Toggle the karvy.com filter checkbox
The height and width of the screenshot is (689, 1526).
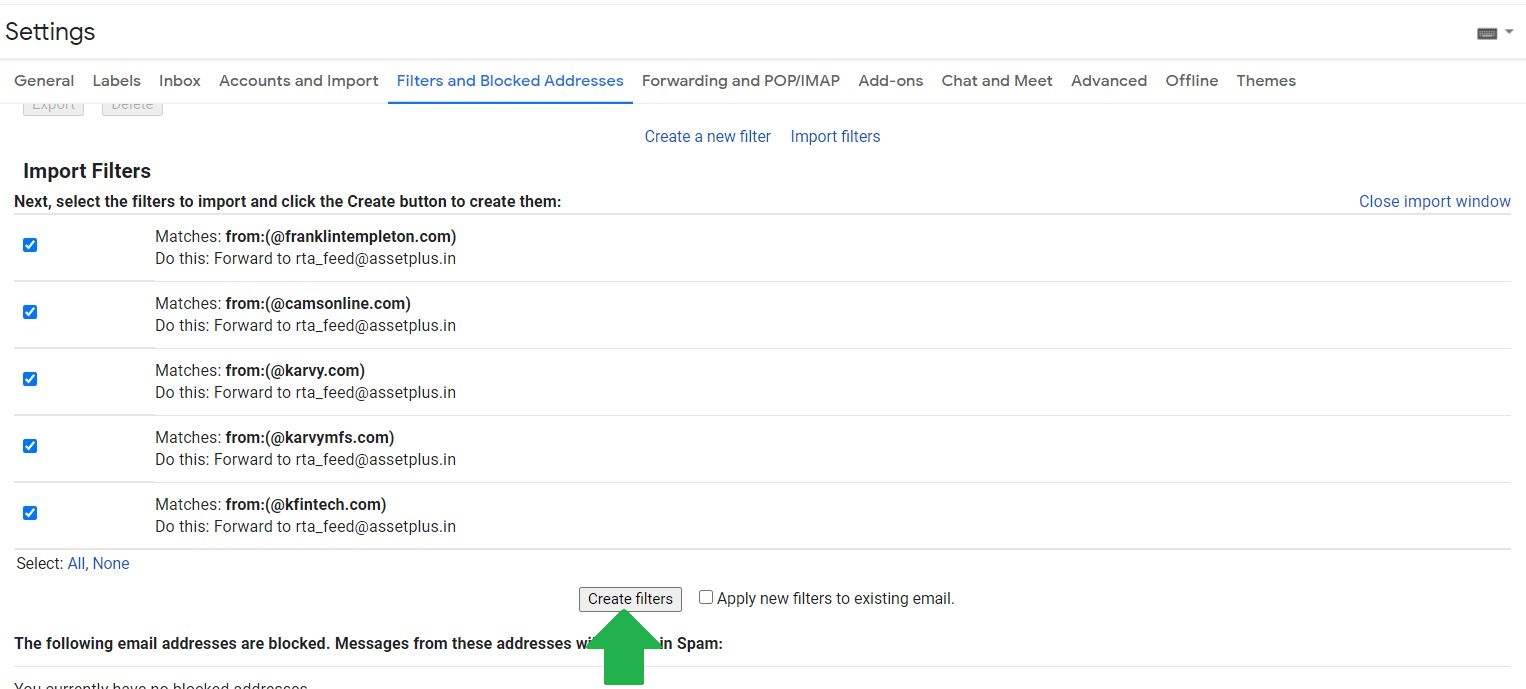tap(30, 379)
